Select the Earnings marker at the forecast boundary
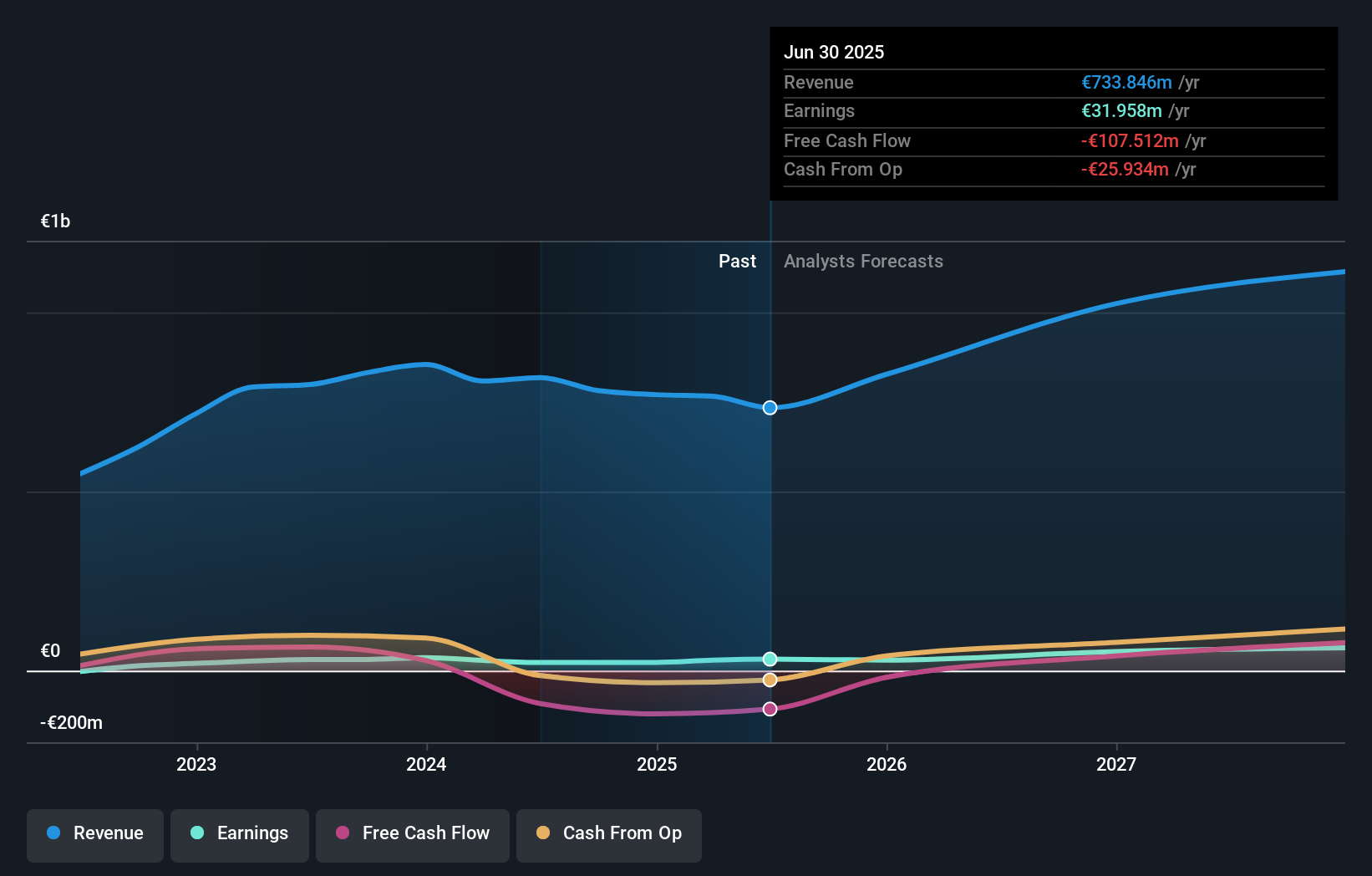Screen dimensions: 1372x876 click(x=769, y=659)
